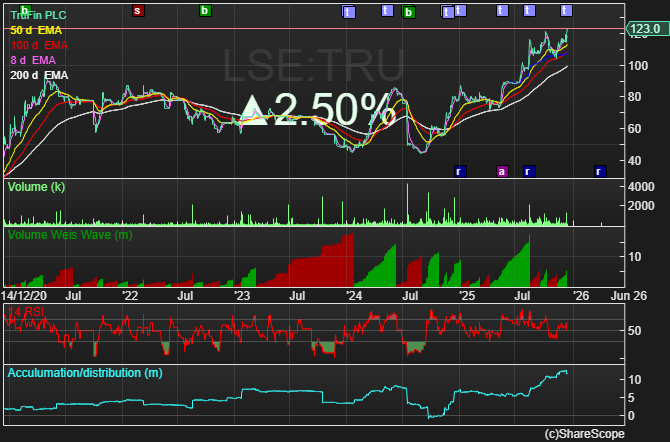Click the red 's' sell marker
Viewport: 670px width, 442px height.
pos(137,11)
